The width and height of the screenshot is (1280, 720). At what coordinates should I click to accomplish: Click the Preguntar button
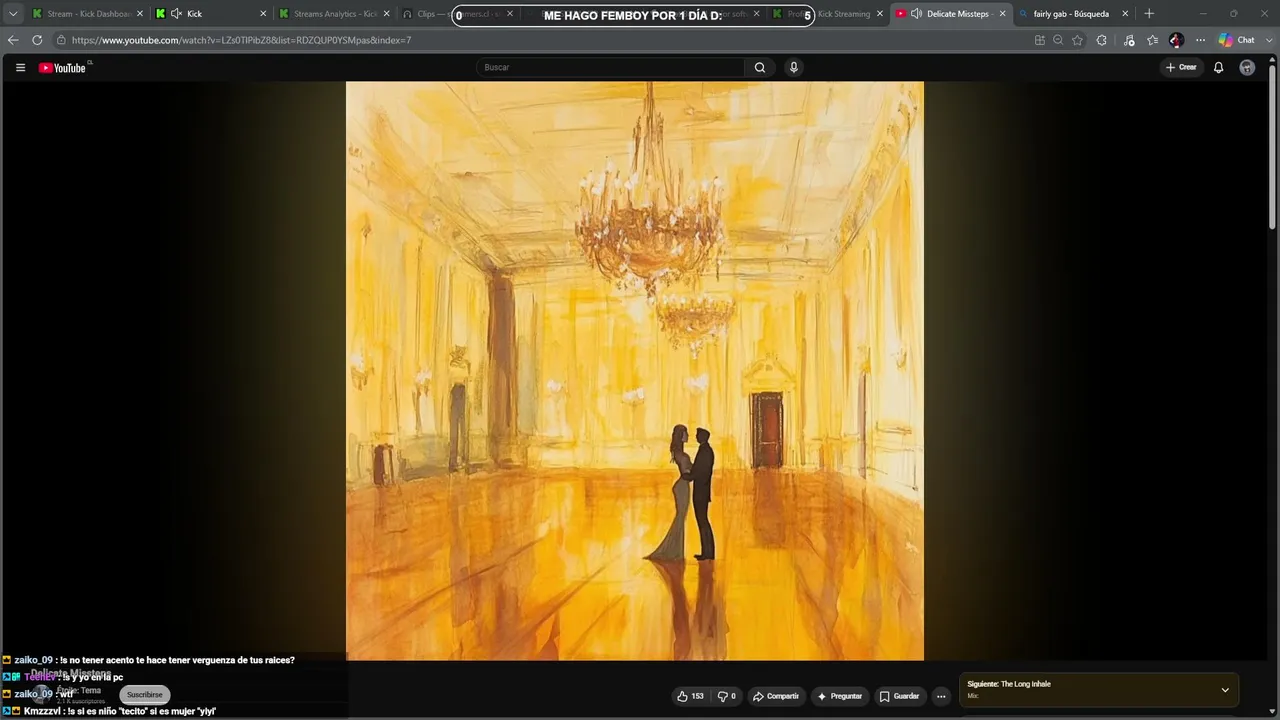(840, 696)
